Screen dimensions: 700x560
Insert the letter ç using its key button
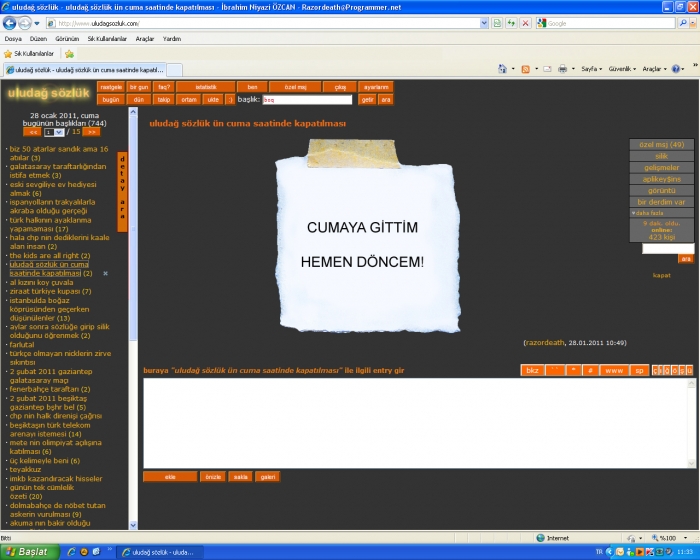click(x=655, y=371)
